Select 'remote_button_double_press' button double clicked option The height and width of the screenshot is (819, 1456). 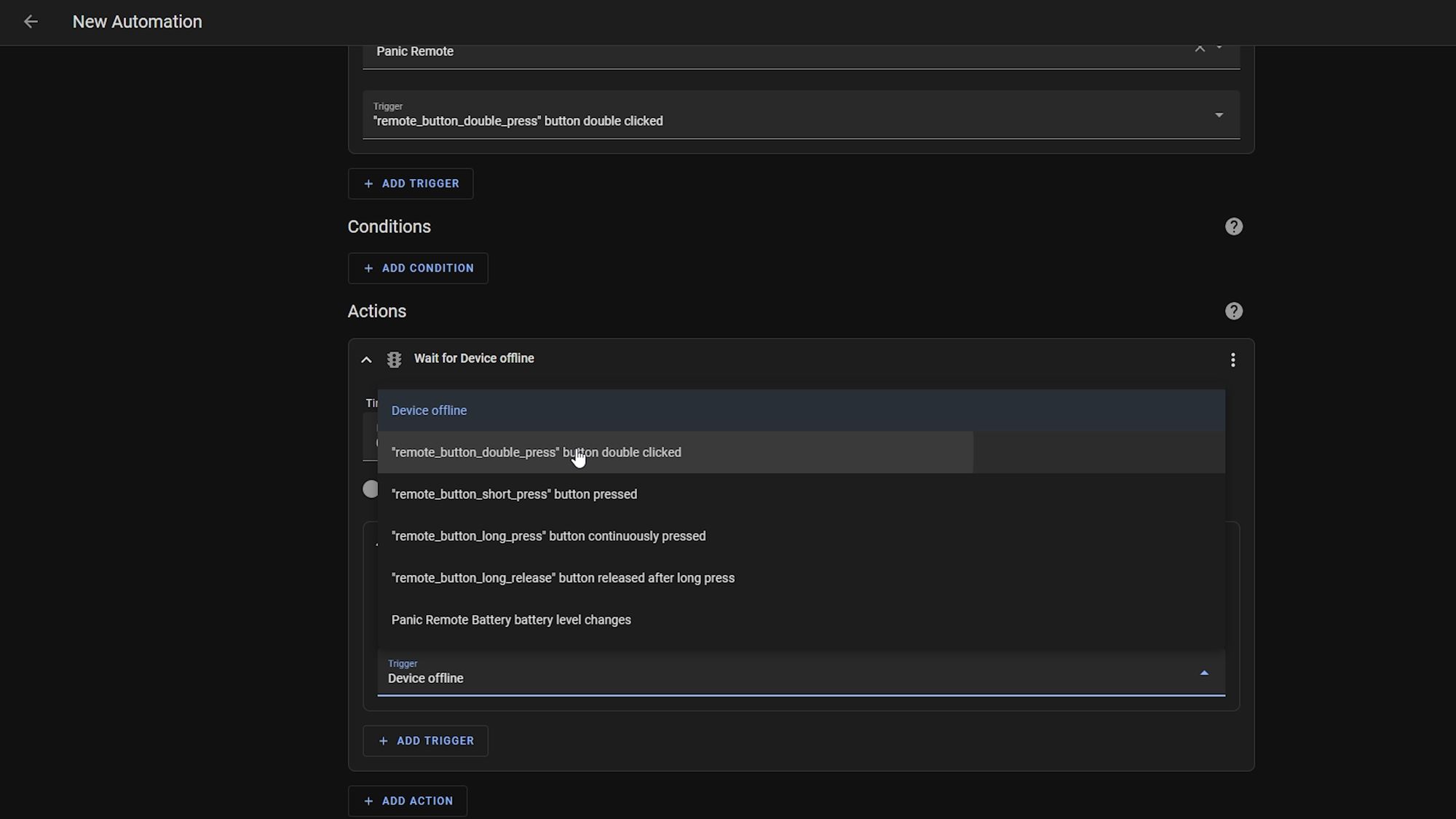click(537, 452)
